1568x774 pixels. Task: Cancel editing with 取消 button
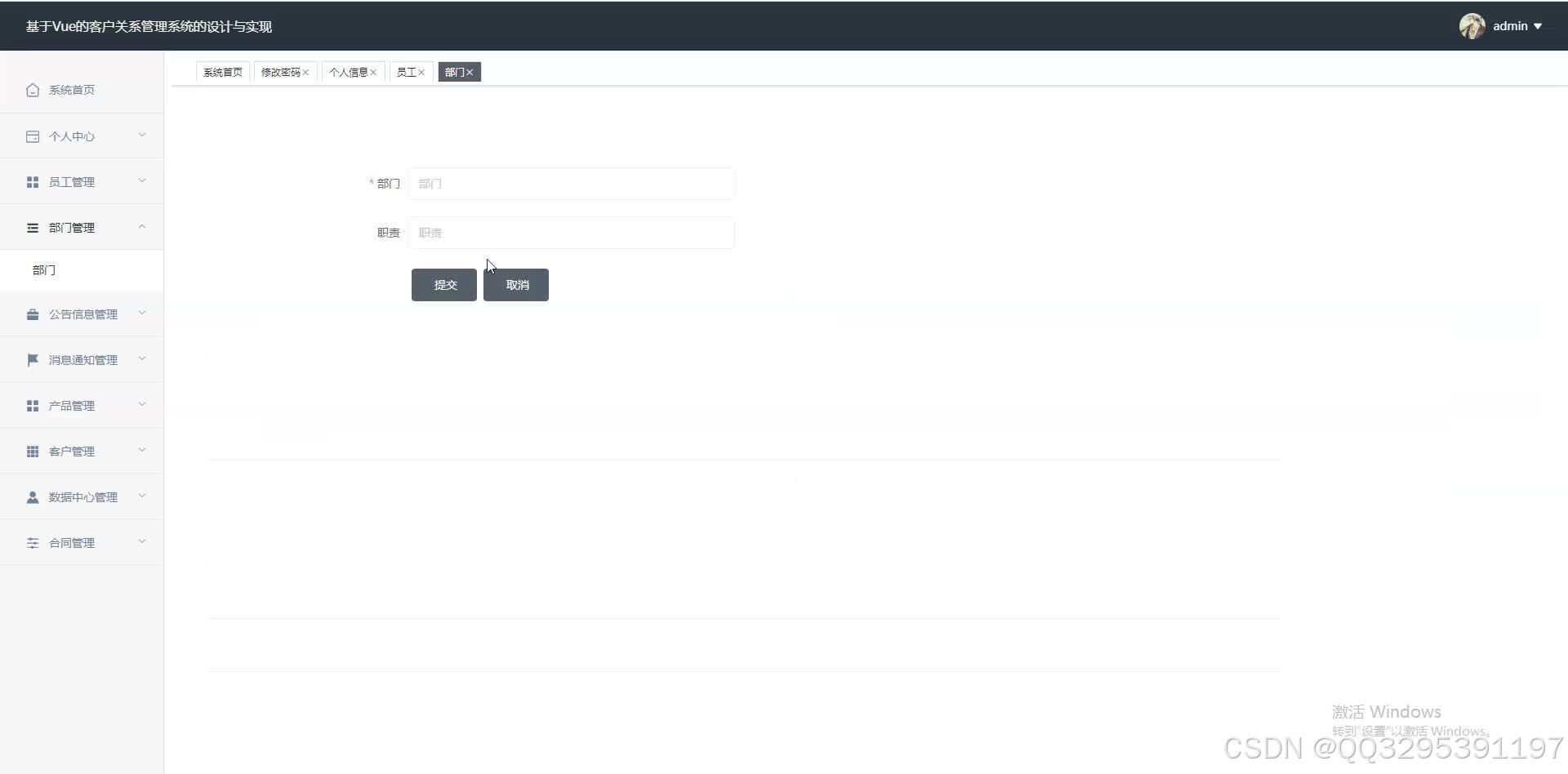pyautogui.click(x=515, y=284)
